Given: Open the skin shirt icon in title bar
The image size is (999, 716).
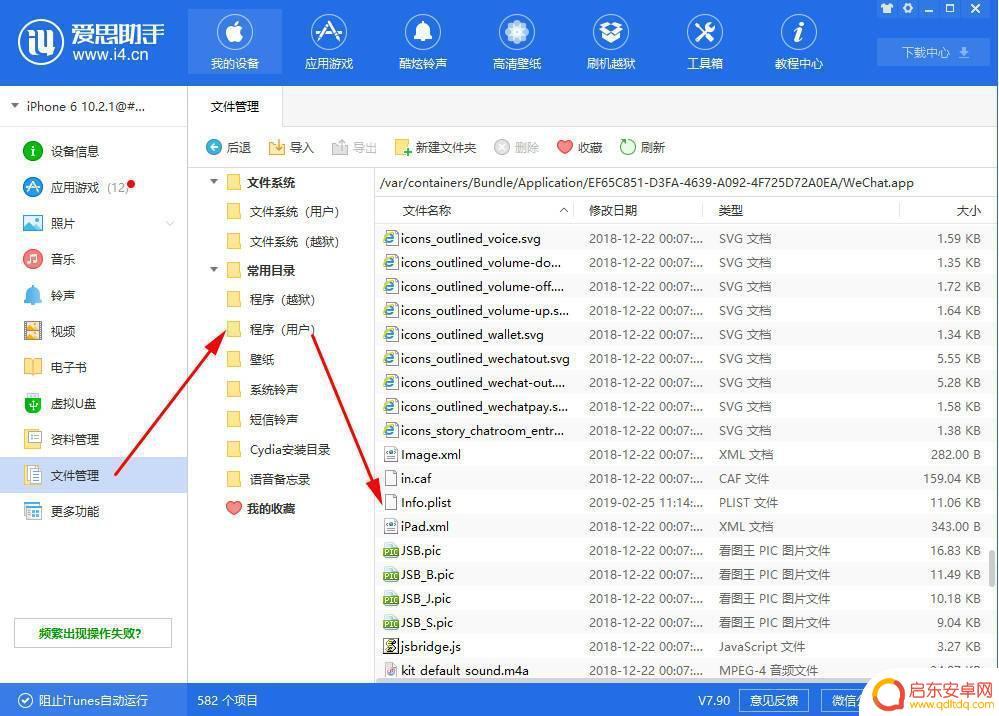Looking at the screenshot, I should point(887,8).
